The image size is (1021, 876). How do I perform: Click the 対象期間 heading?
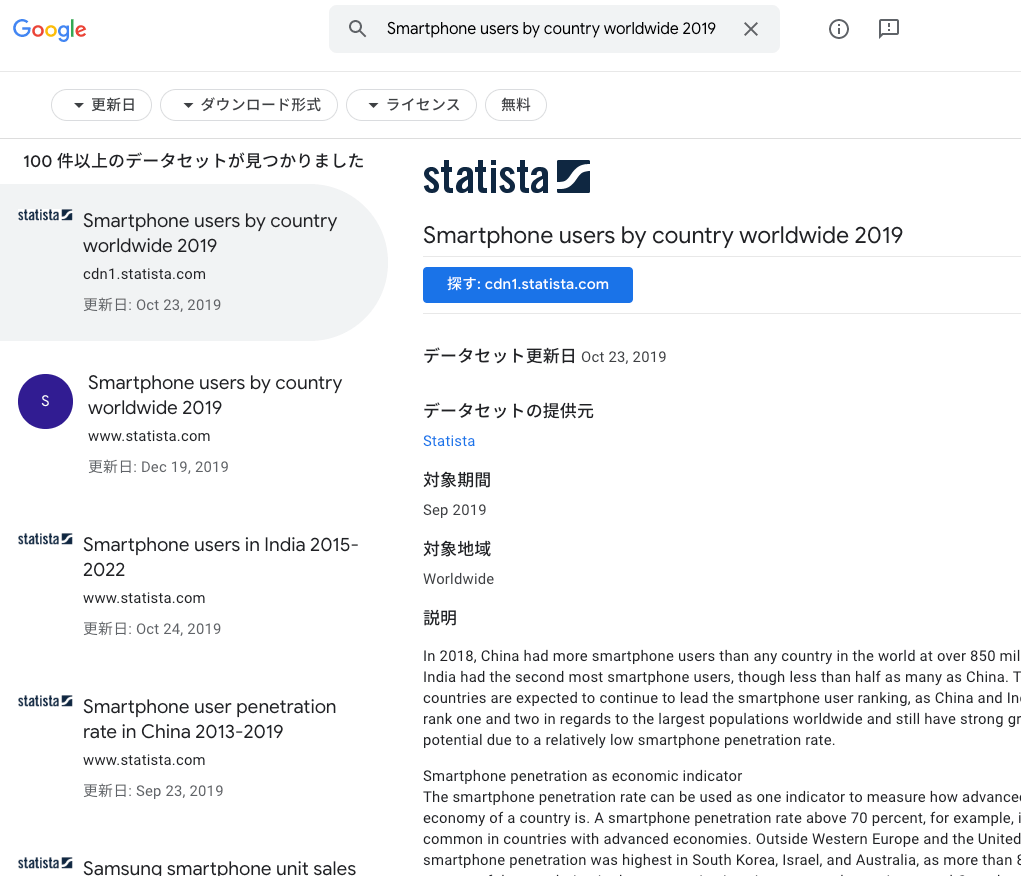point(457,480)
